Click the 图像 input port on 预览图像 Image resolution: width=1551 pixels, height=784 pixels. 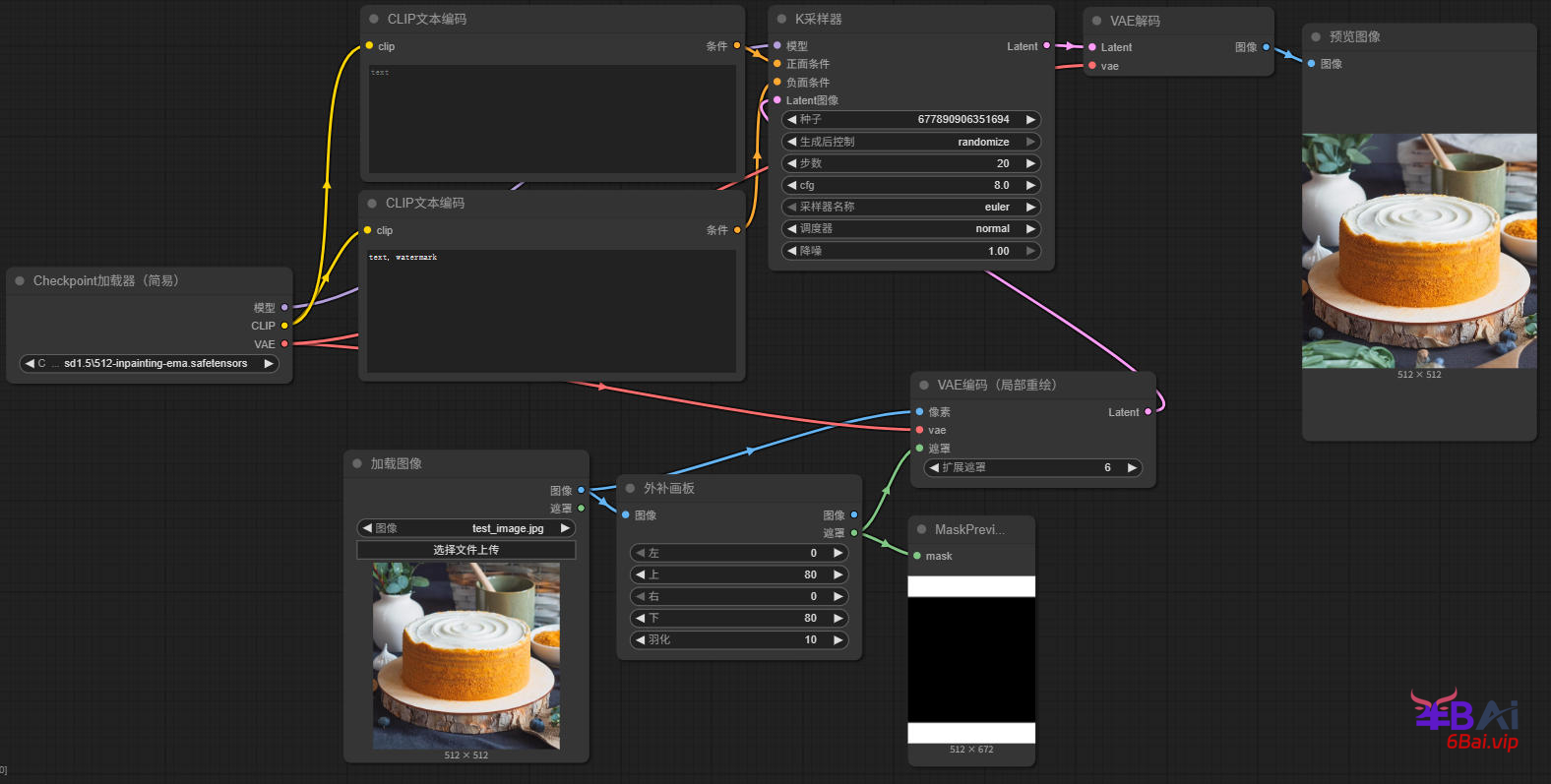(1311, 64)
